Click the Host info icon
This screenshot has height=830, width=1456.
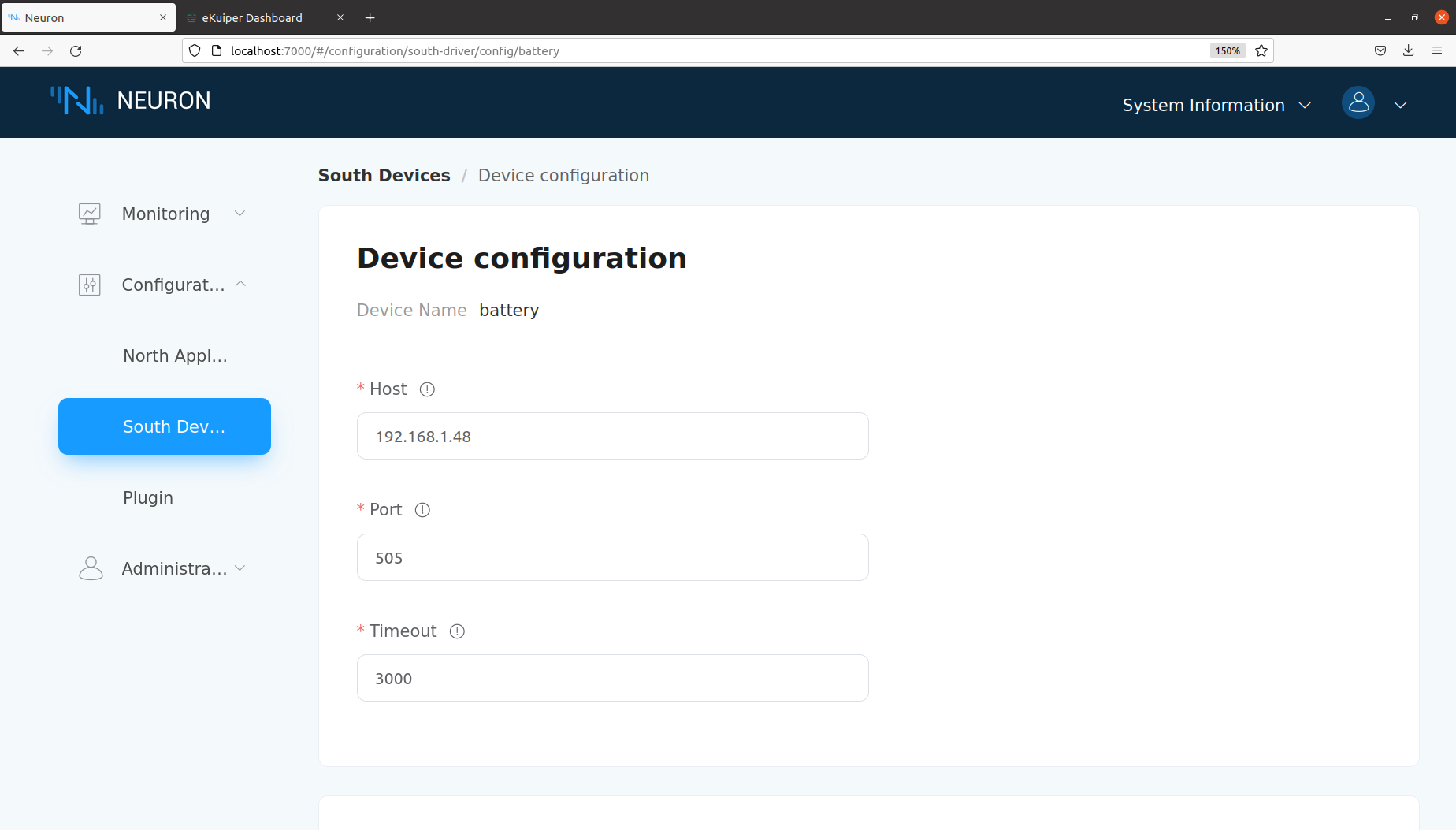[x=427, y=389]
